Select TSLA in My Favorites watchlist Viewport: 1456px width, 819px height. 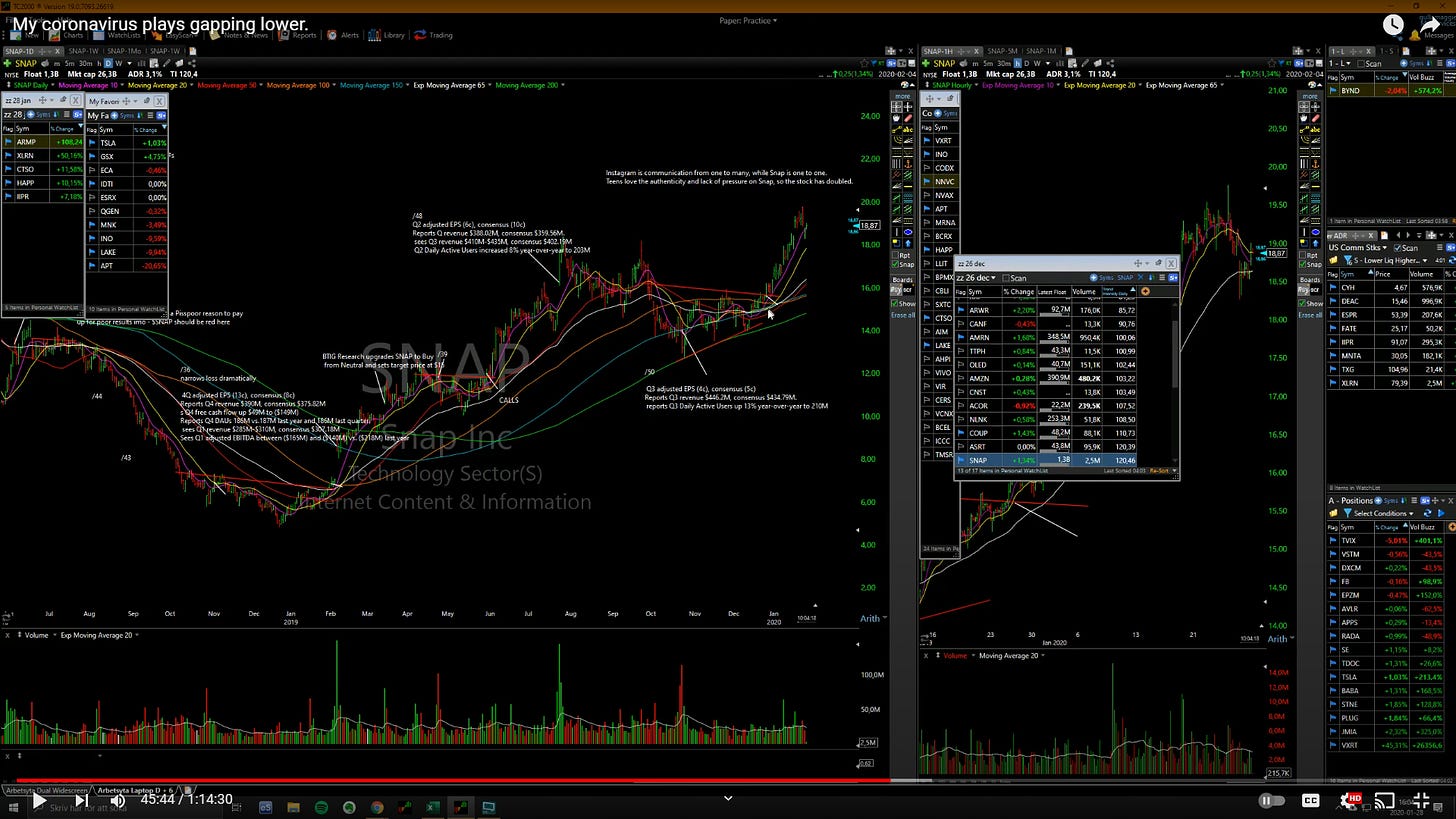[127, 143]
